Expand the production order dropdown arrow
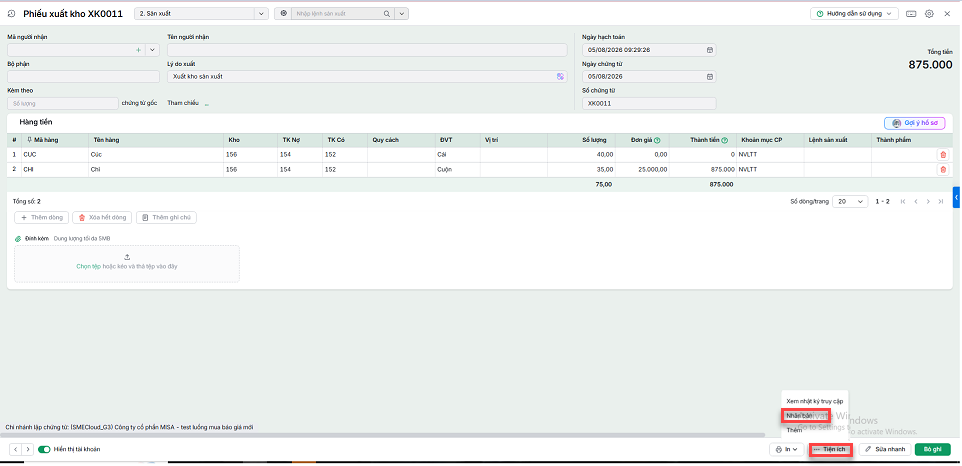This screenshot has height=466, width=962. (401, 13)
